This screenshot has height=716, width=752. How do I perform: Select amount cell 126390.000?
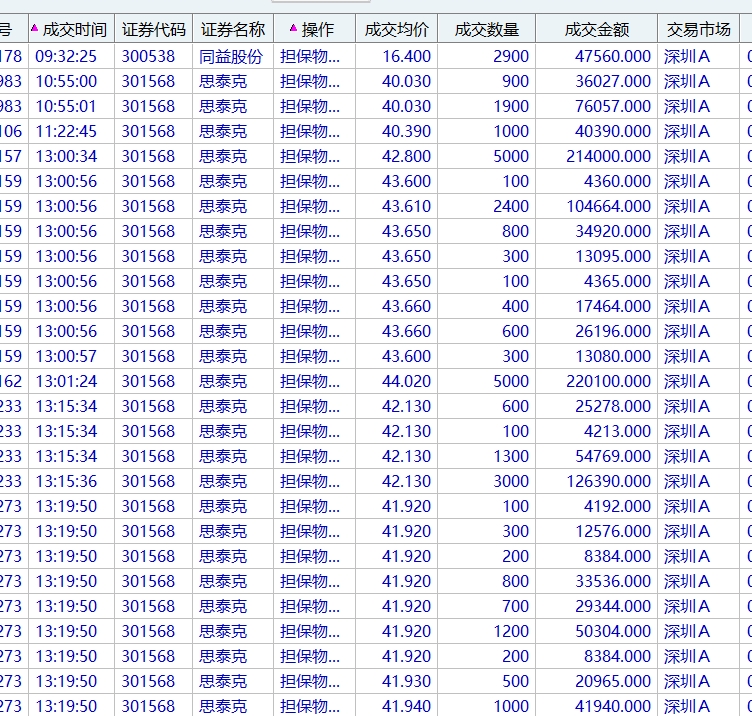coord(609,481)
